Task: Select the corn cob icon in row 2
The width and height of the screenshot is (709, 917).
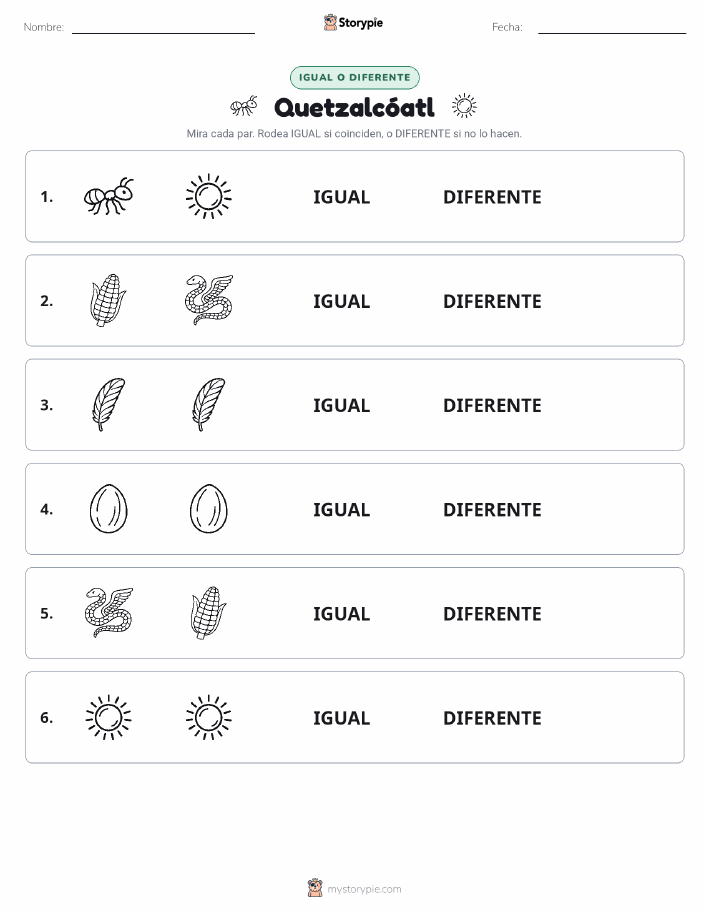Action: click(x=109, y=300)
